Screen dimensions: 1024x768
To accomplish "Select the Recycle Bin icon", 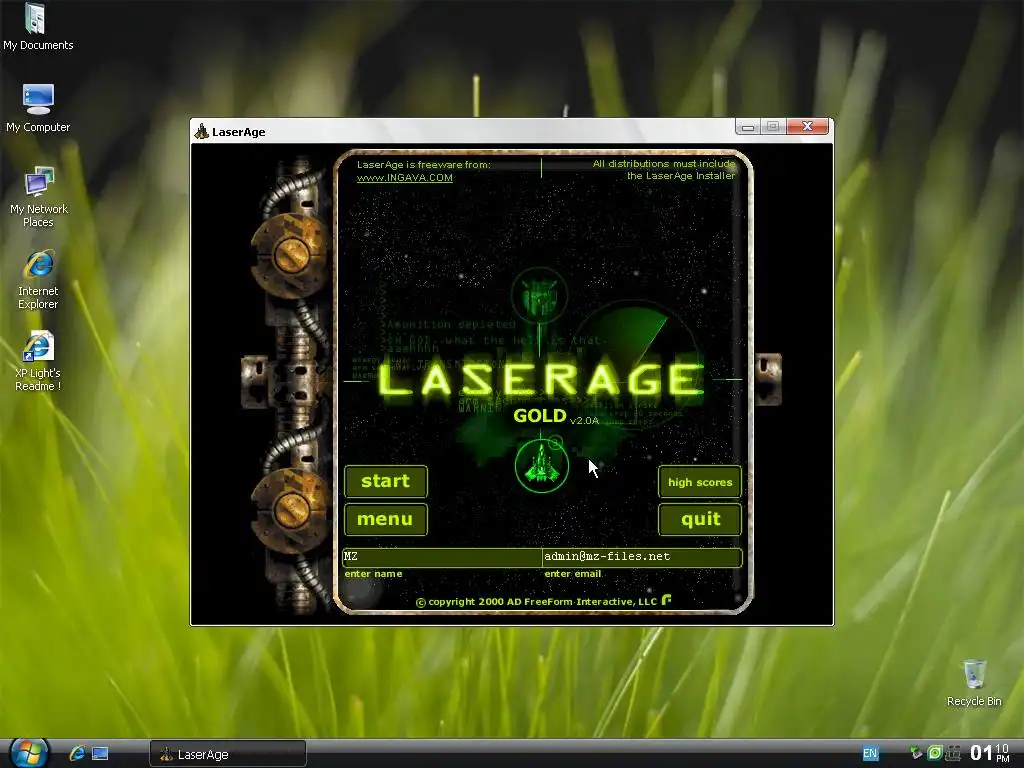I will tap(974, 683).
